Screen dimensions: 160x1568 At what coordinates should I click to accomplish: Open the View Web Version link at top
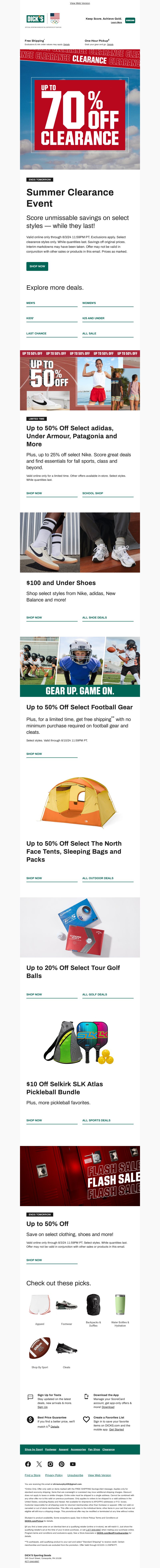80,3
